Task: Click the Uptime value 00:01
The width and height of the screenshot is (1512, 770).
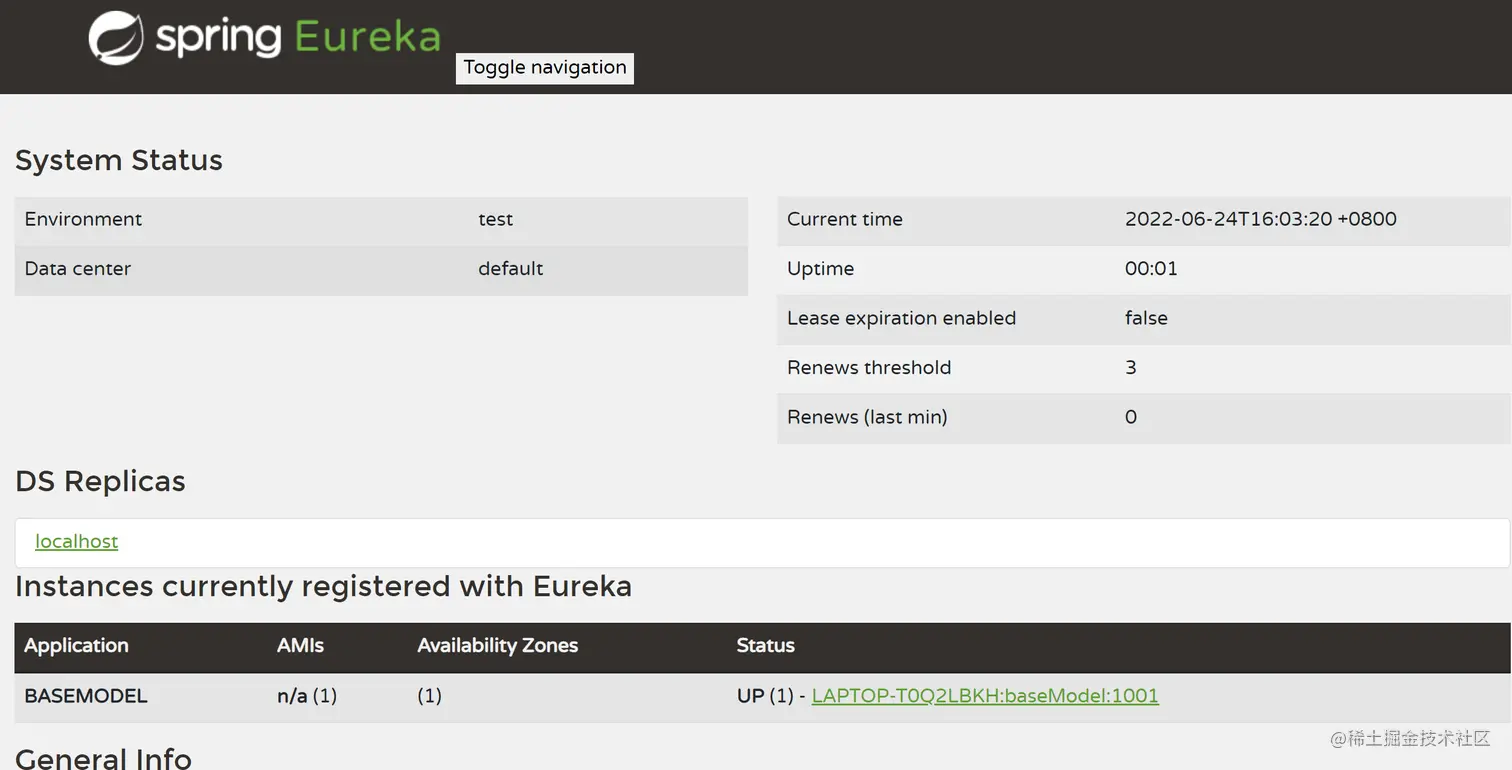Action: [x=1151, y=269]
